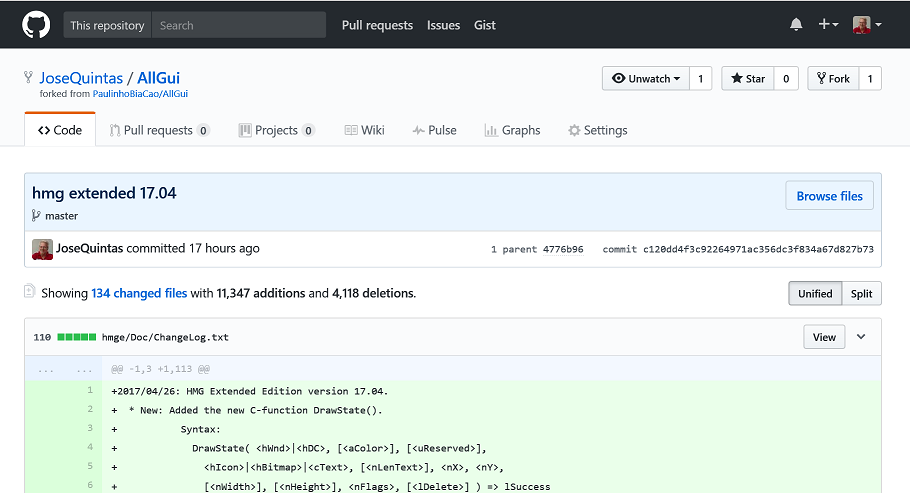Screen dimensions: 910x493
Task: Star the AllGui repository
Action: [x=748, y=79]
